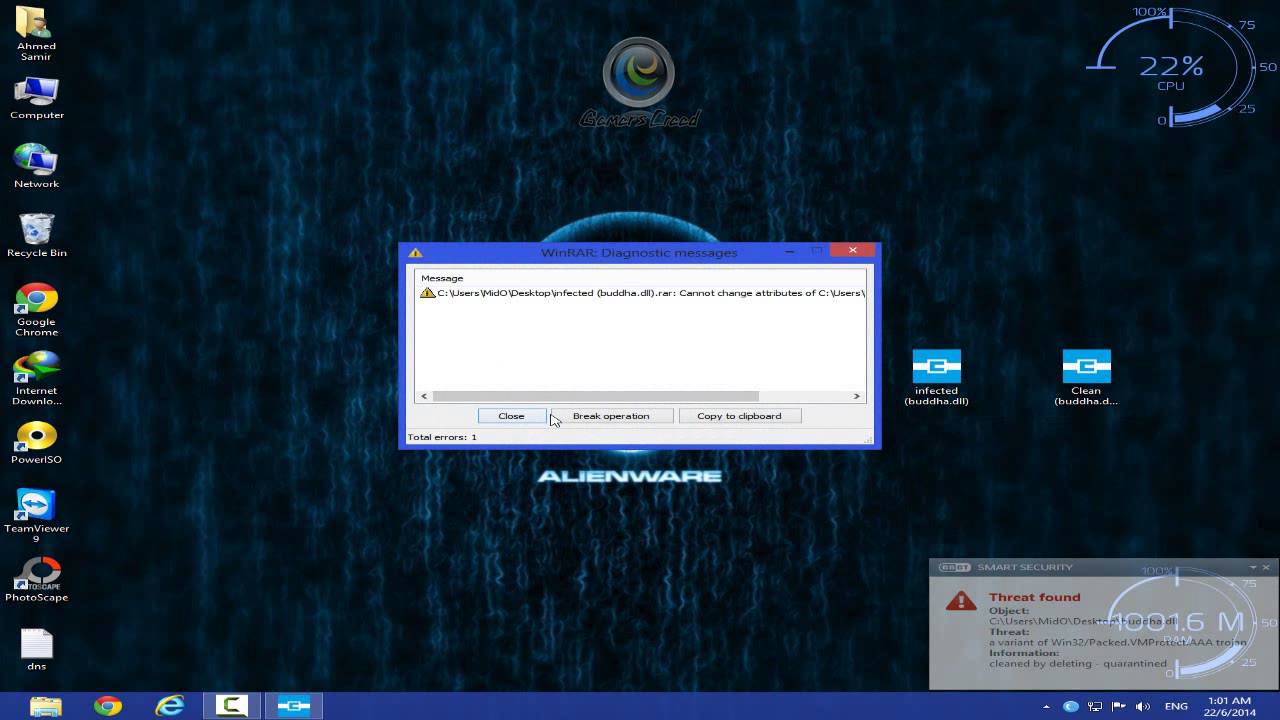Open Internet Download Manager desktop shortcut
The width and height of the screenshot is (1280, 720).
click(x=36, y=379)
